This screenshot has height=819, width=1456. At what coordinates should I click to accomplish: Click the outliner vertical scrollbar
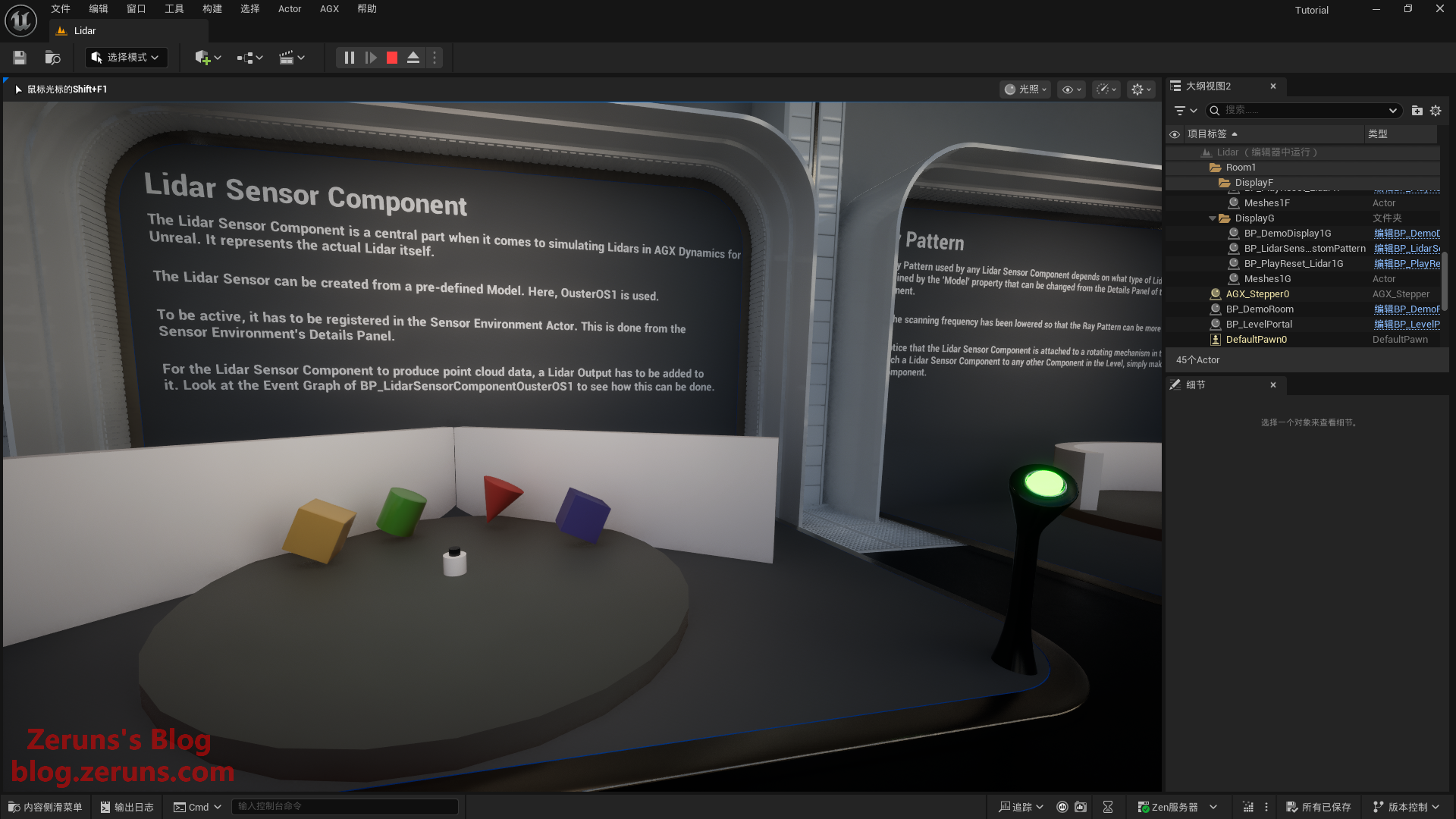pos(1444,281)
